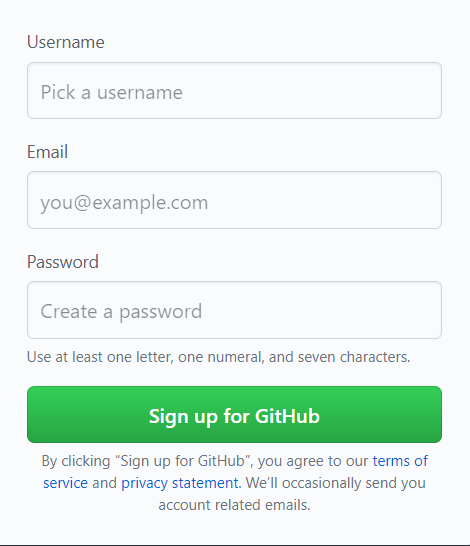Viewport: 470px width, 546px height.
Task: Click the Username input field
Action: click(x=234, y=91)
